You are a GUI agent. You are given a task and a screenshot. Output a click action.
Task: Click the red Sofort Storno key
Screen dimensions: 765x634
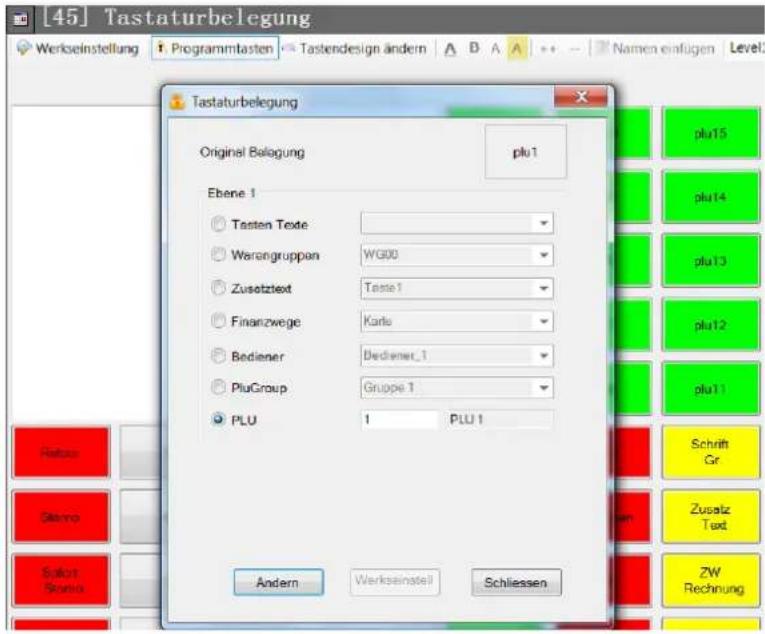(61, 580)
